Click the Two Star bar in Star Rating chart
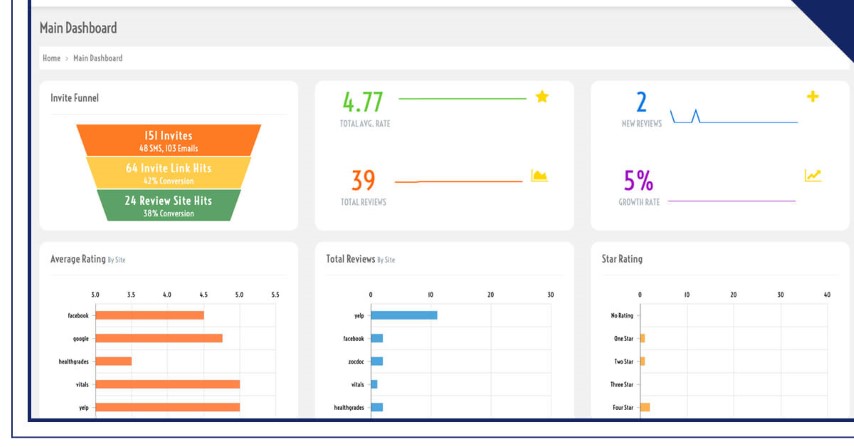Image resolution: width=854 pixels, height=447 pixels. [x=643, y=361]
